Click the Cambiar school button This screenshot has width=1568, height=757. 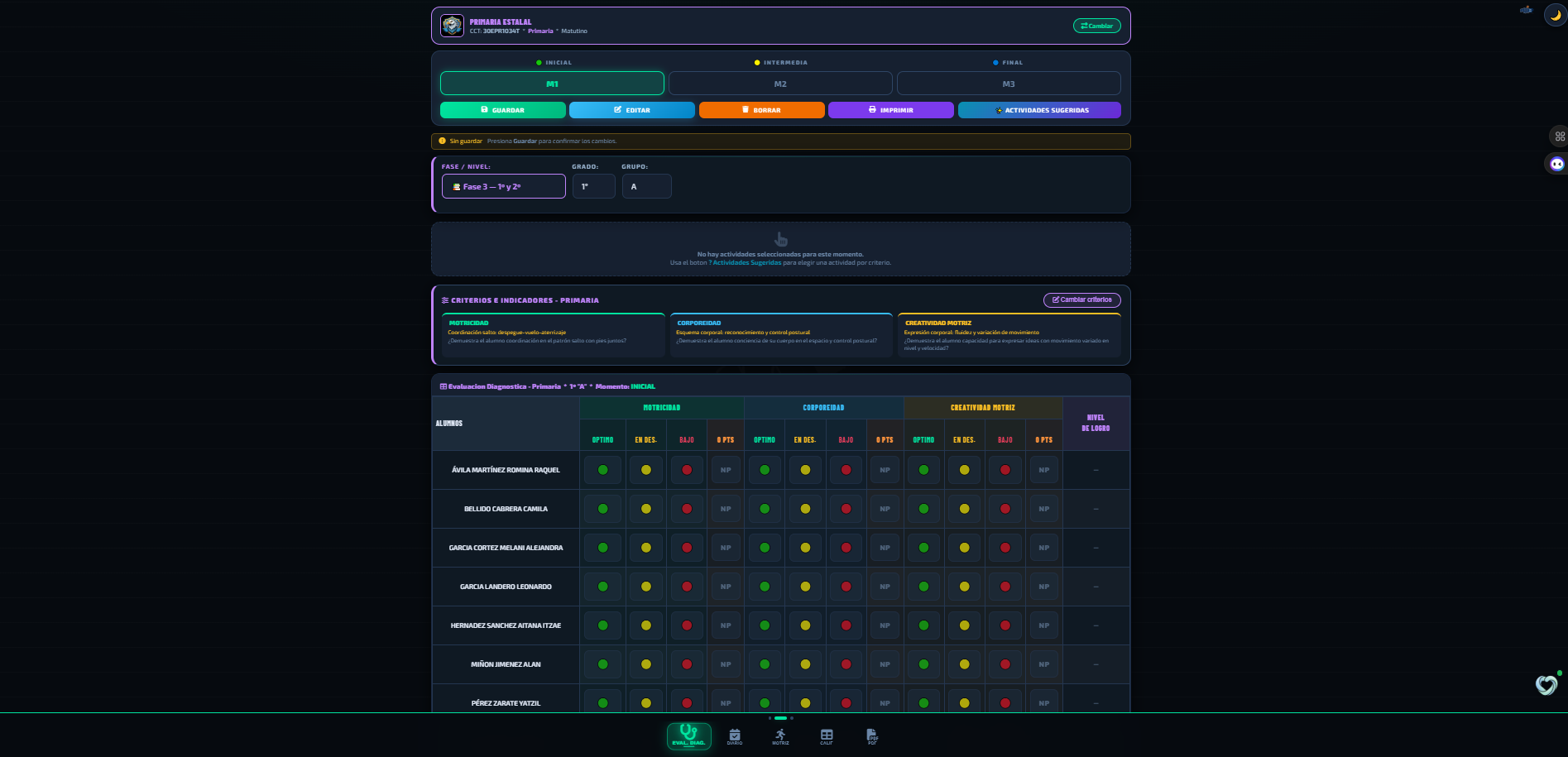click(x=1097, y=26)
